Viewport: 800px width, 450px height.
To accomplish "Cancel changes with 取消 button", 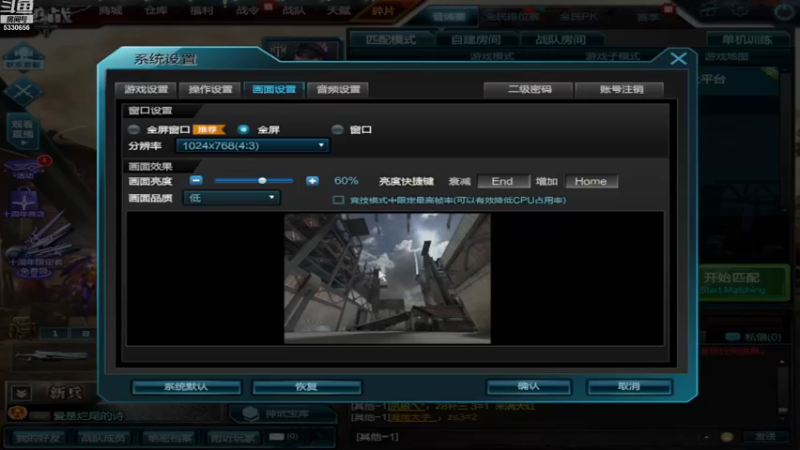I will [629, 387].
